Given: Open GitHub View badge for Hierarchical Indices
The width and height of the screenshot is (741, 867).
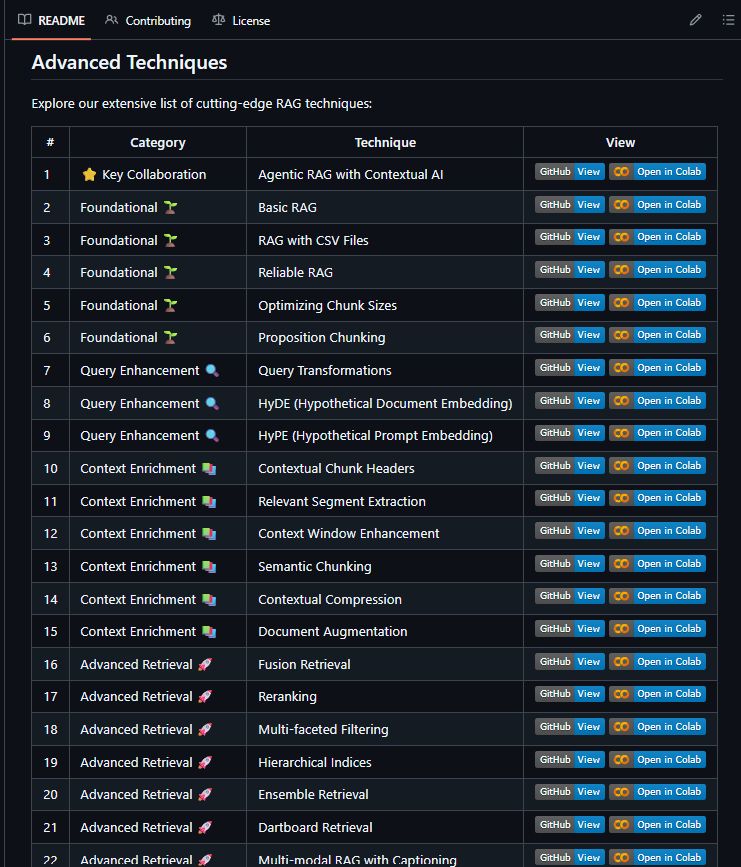Looking at the screenshot, I should click(x=570, y=760).
